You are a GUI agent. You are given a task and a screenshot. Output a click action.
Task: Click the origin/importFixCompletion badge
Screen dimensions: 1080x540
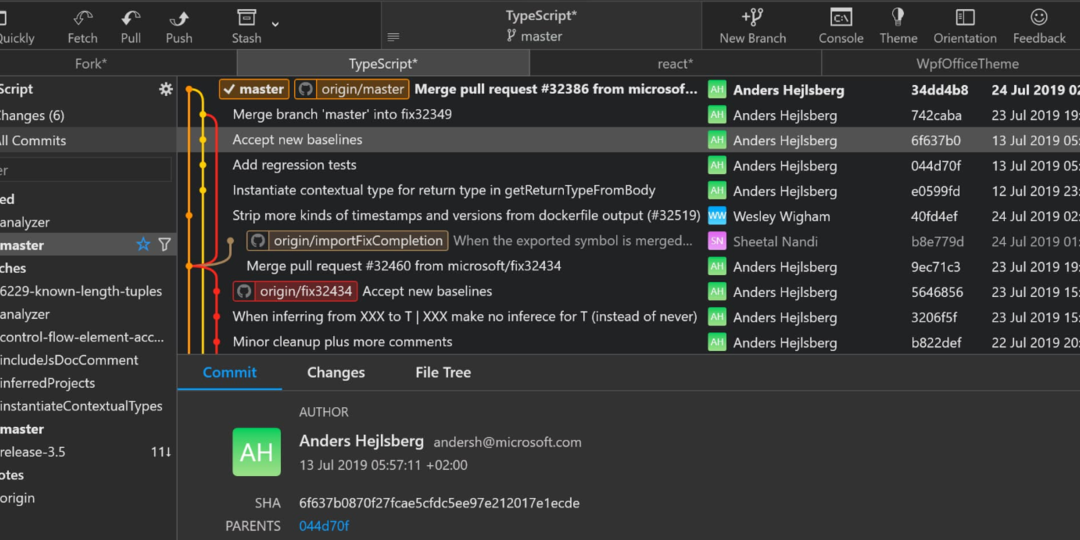coord(348,241)
